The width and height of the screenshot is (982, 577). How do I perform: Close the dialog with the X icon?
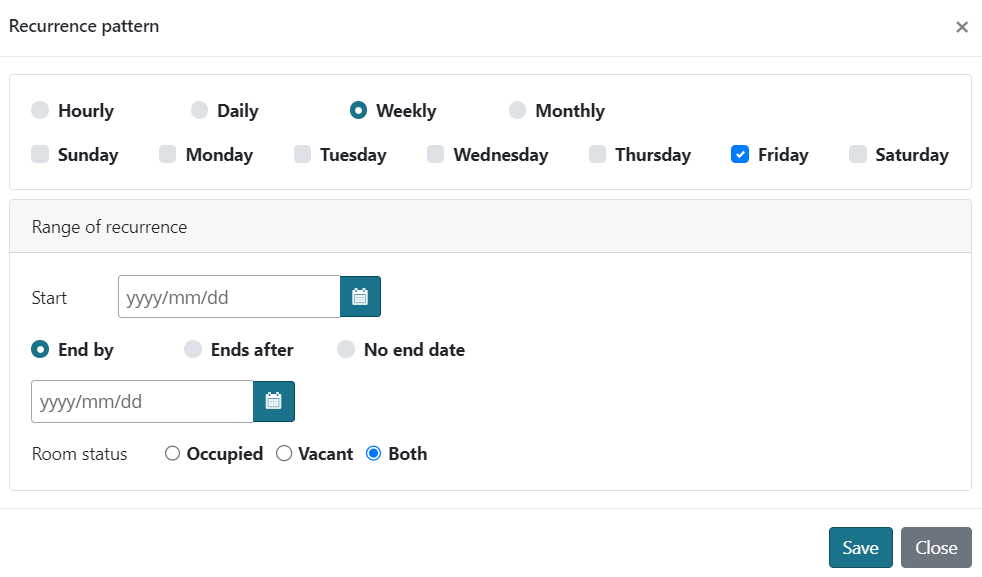point(961,27)
